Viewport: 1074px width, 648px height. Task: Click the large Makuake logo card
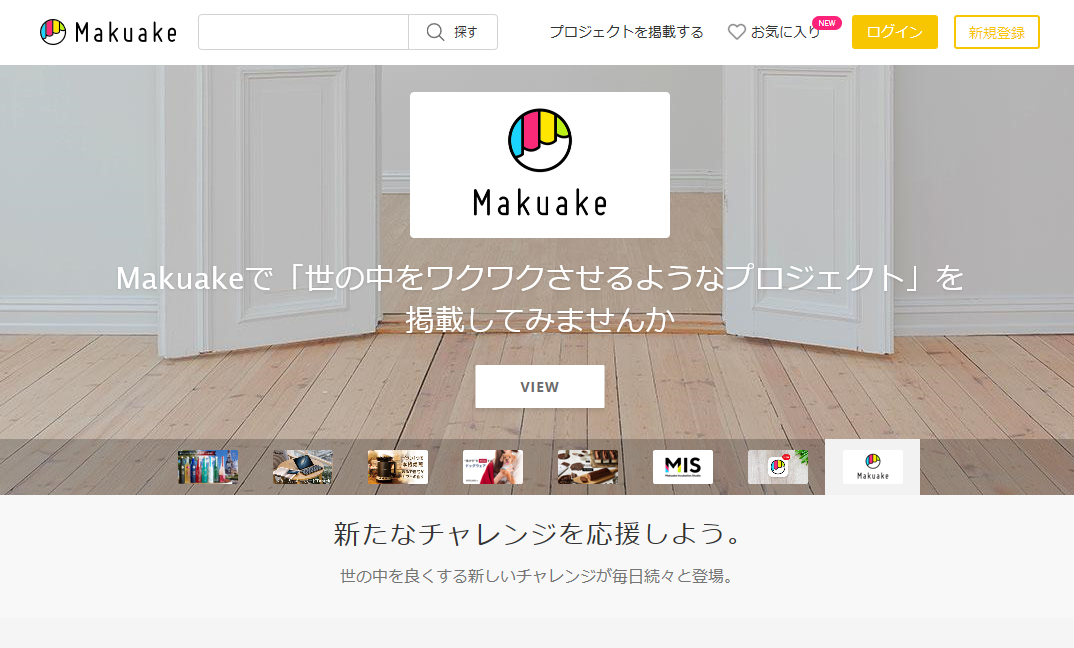pyautogui.click(x=540, y=165)
